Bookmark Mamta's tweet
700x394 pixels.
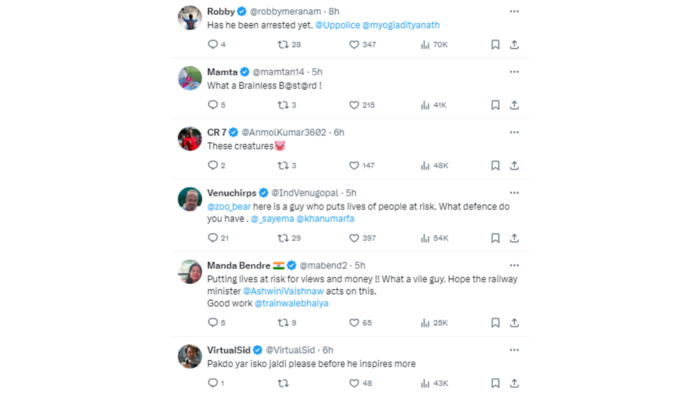click(x=495, y=105)
